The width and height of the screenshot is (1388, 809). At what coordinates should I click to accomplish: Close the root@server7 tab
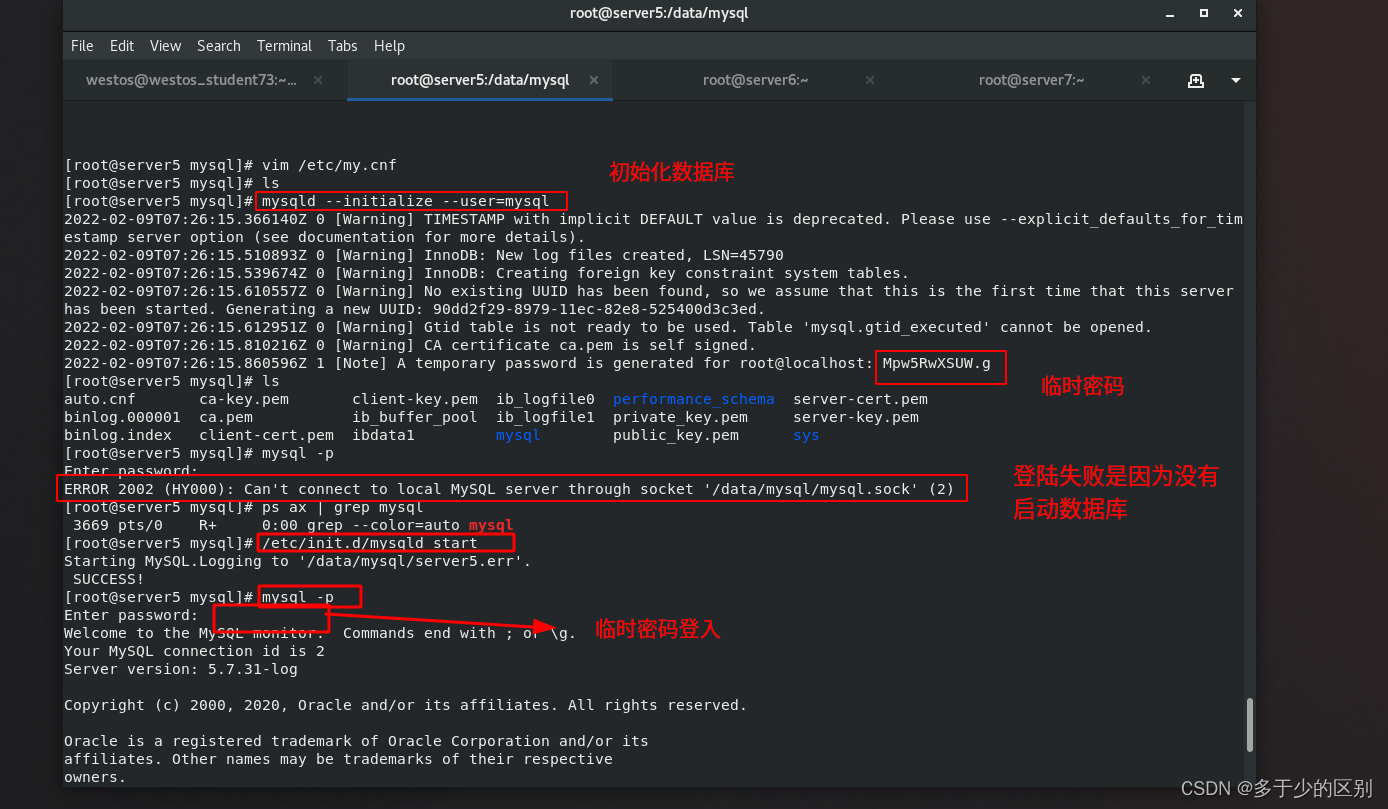click(x=1146, y=80)
